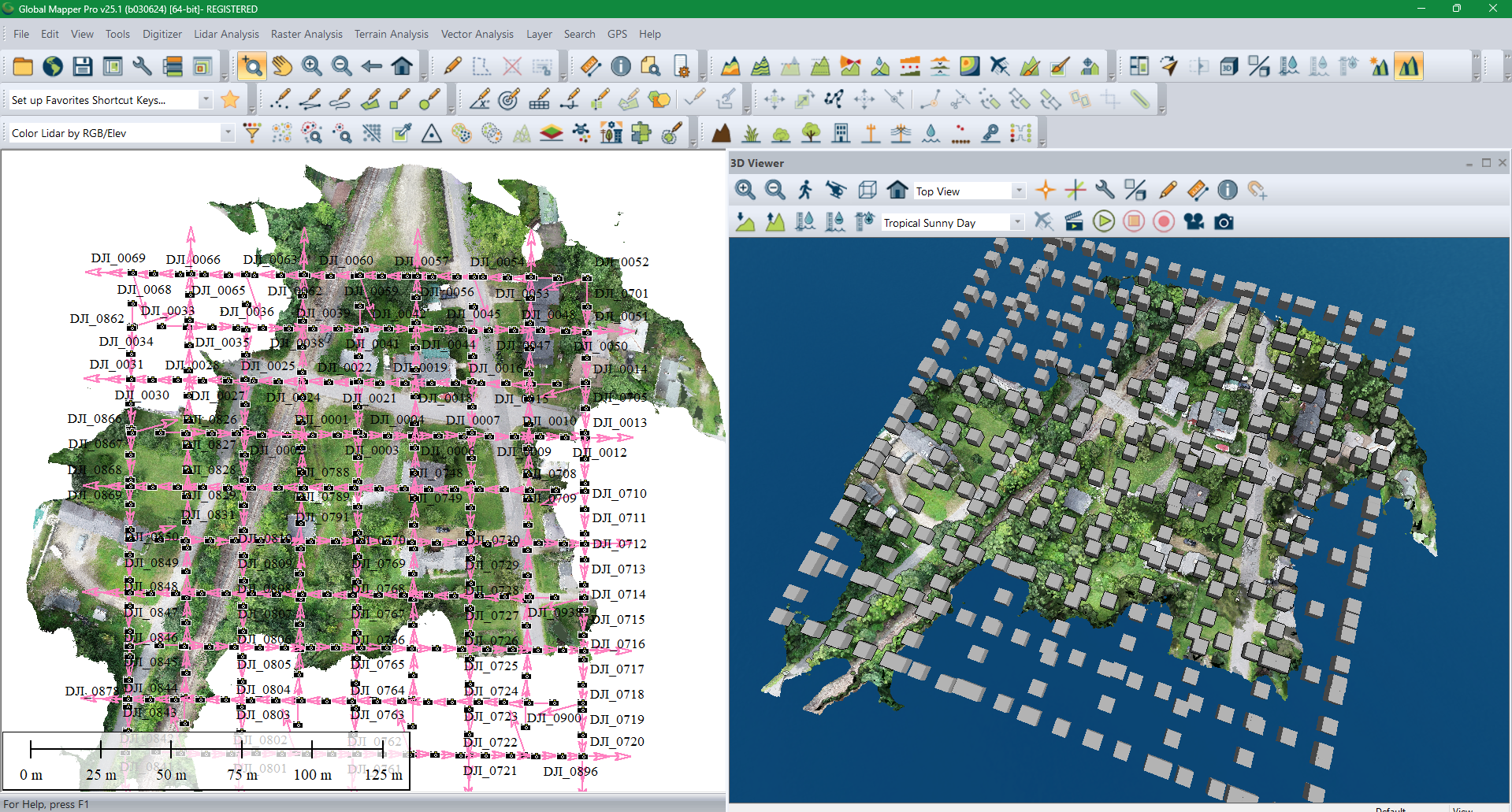This screenshot has height=812, width=1512.
Task: Select the Zoom In magnifier in 3D Viewer
Action: pyautogui.click(x=743, y=190)
